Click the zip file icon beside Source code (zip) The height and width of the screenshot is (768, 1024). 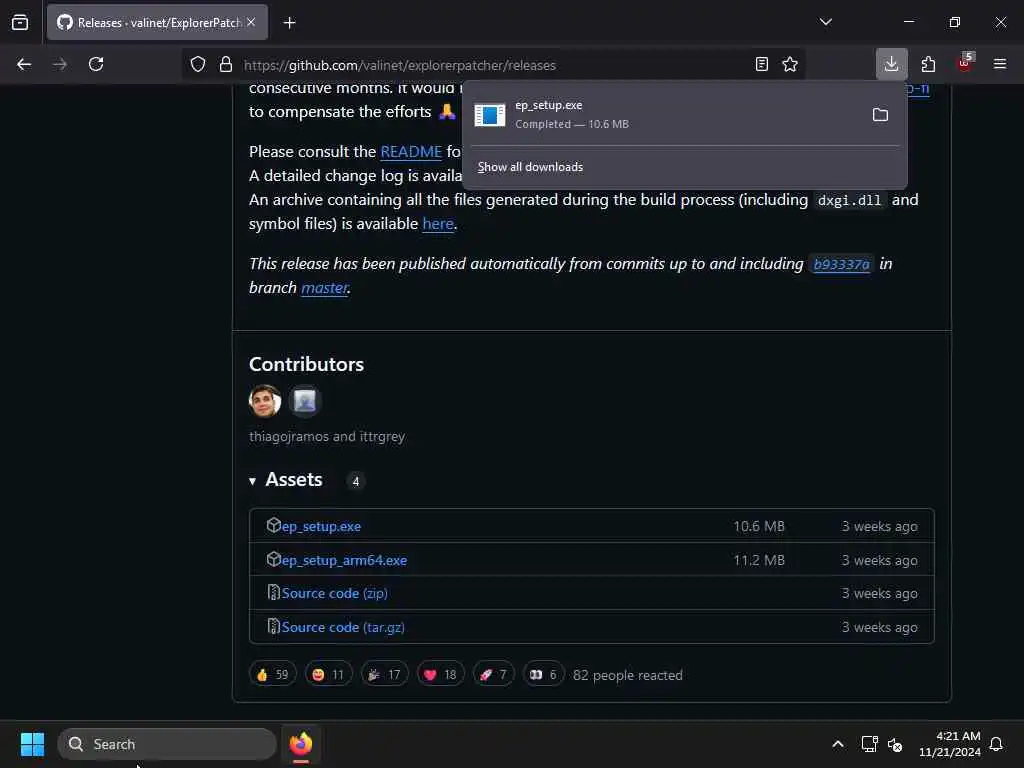(274, 592)
